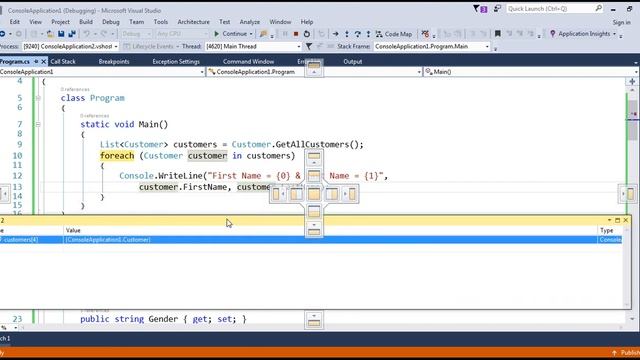Continue debugging with the green play button
640x360 pixels.
pos(217,34)
